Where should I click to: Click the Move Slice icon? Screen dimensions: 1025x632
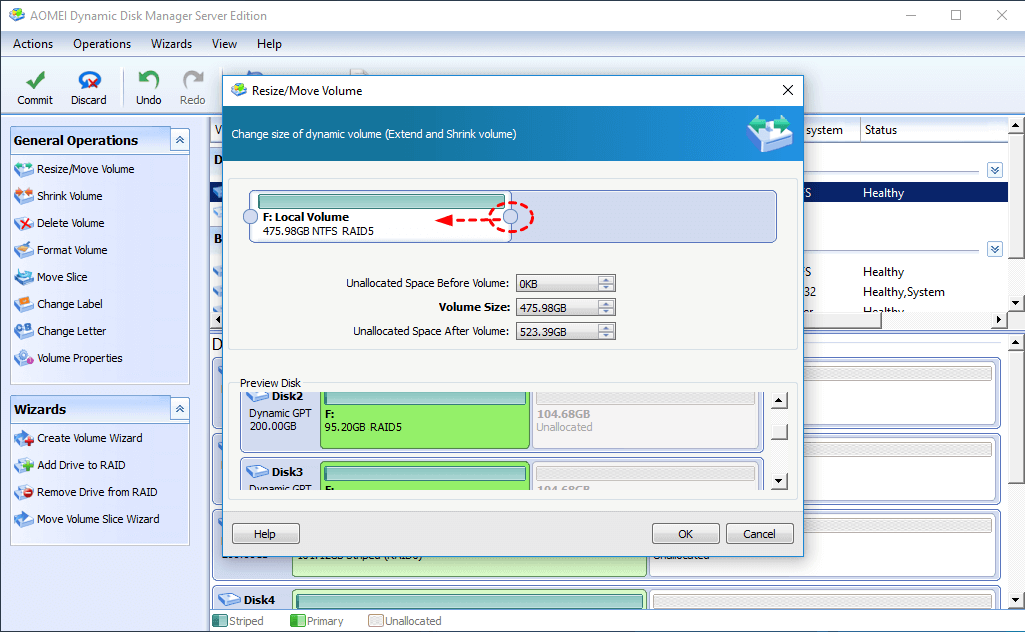[24, 277]
